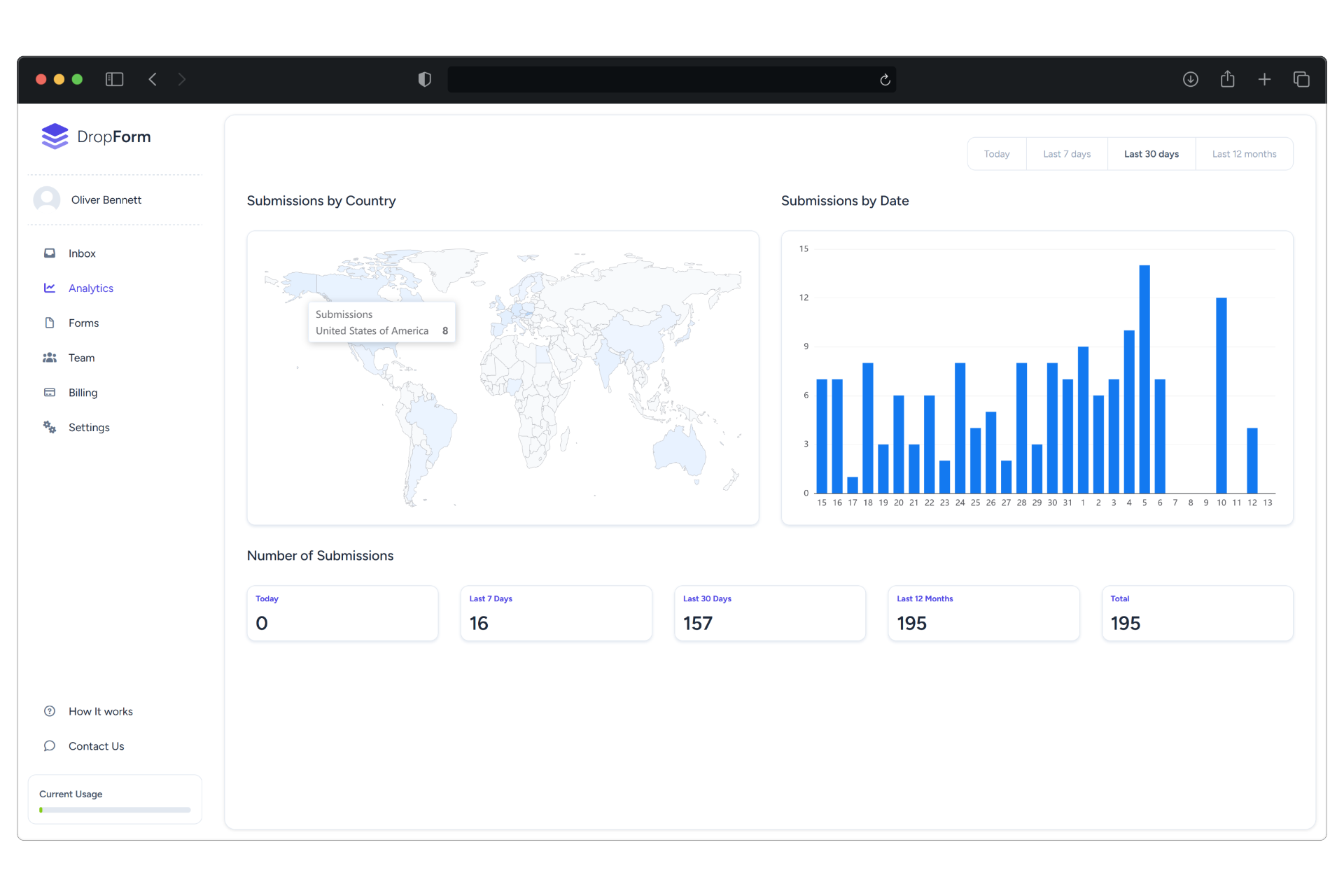The height and width of the screenshot is (896, 1344).
Task: Click the share icon in the toolbar
Action: (x=1228, y=79)
